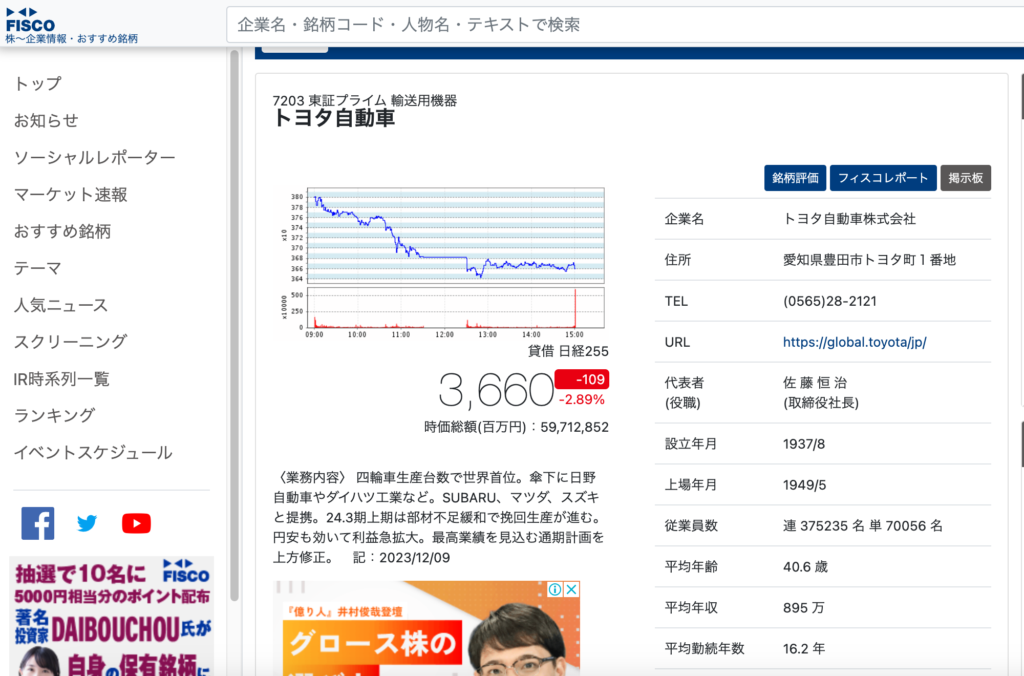Open the Facebook page icon
The width and height of the screenshot is (1024, 676).
coord(38,523)
